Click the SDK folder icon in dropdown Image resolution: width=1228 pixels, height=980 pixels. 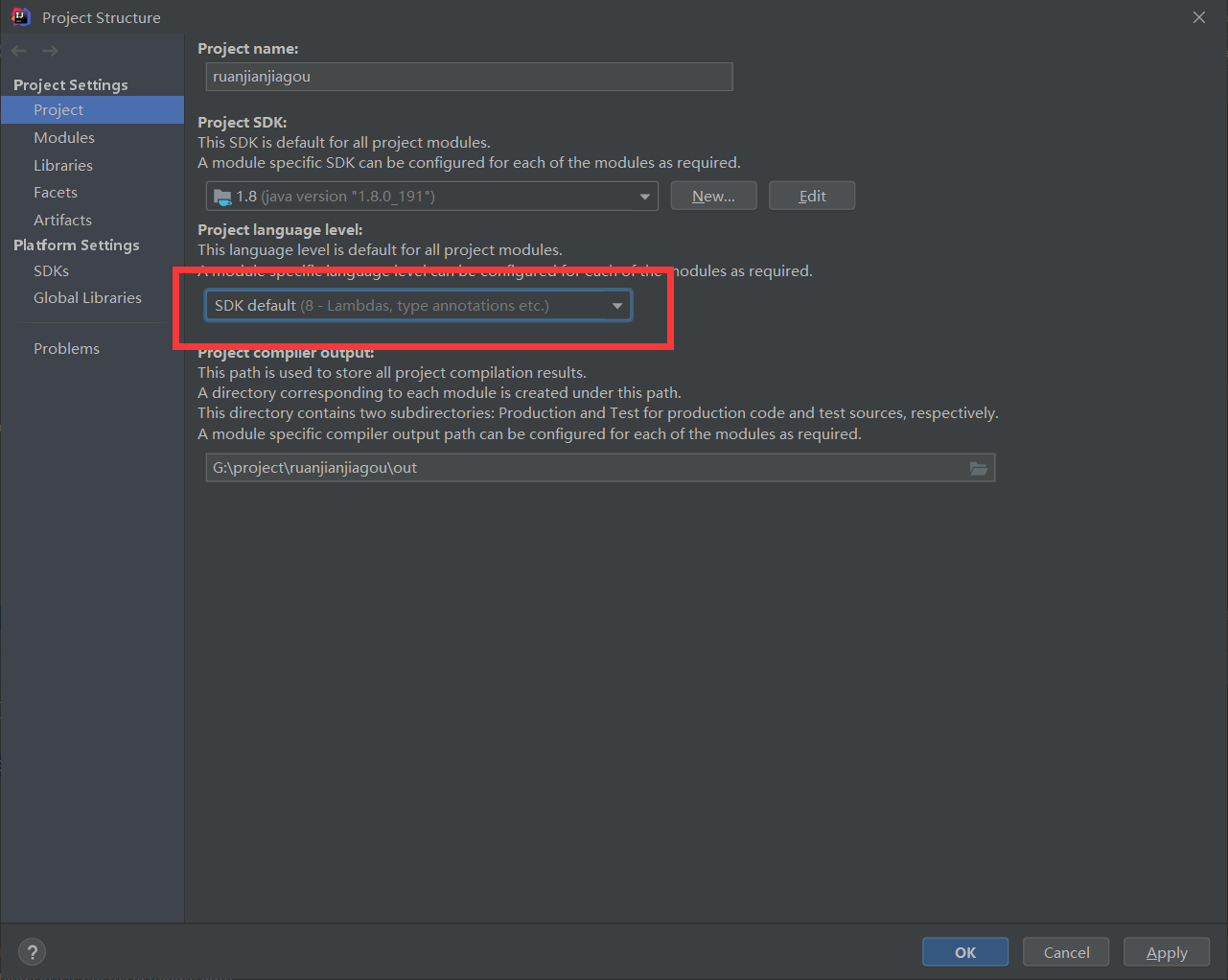[222, 197]
